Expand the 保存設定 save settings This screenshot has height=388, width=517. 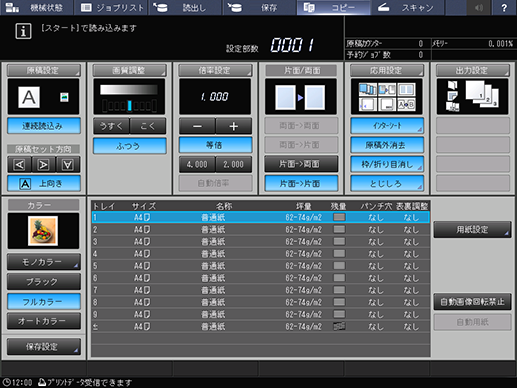tap(44, 347)
